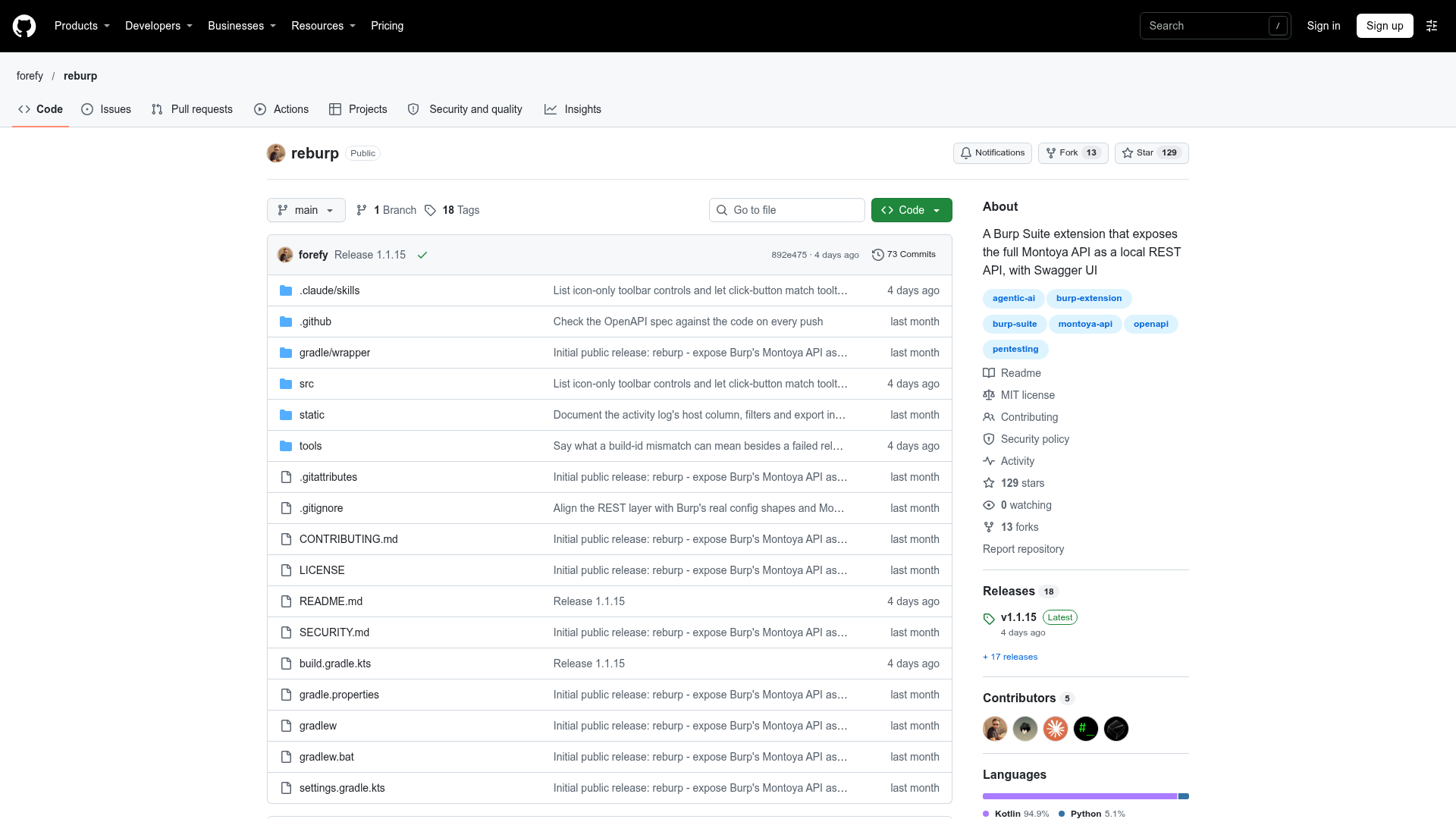Click the Report repository link
Viewport: 1456px width, 819px height.
(1023, 549)
